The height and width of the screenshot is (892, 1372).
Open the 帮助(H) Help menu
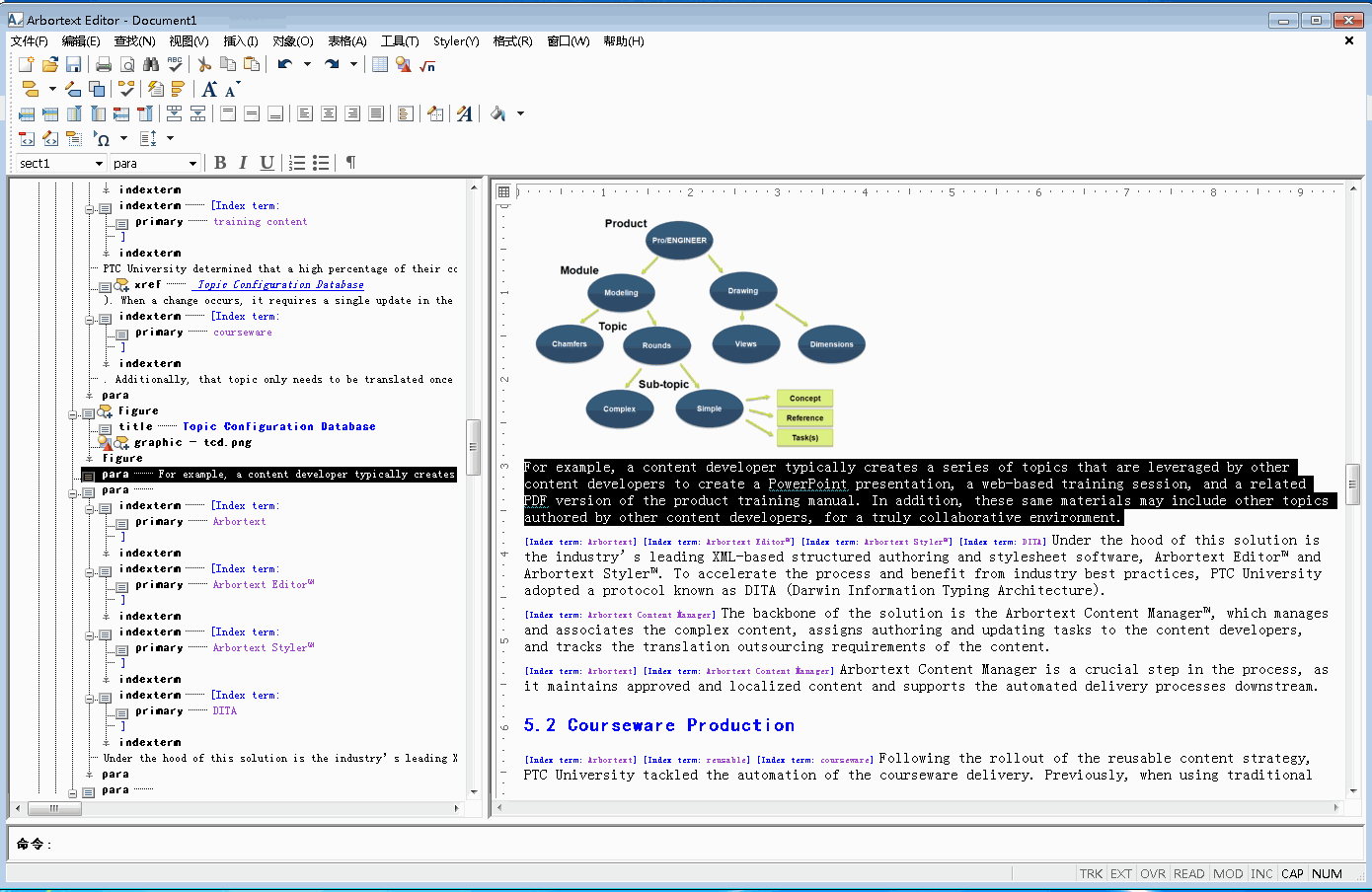624,40
